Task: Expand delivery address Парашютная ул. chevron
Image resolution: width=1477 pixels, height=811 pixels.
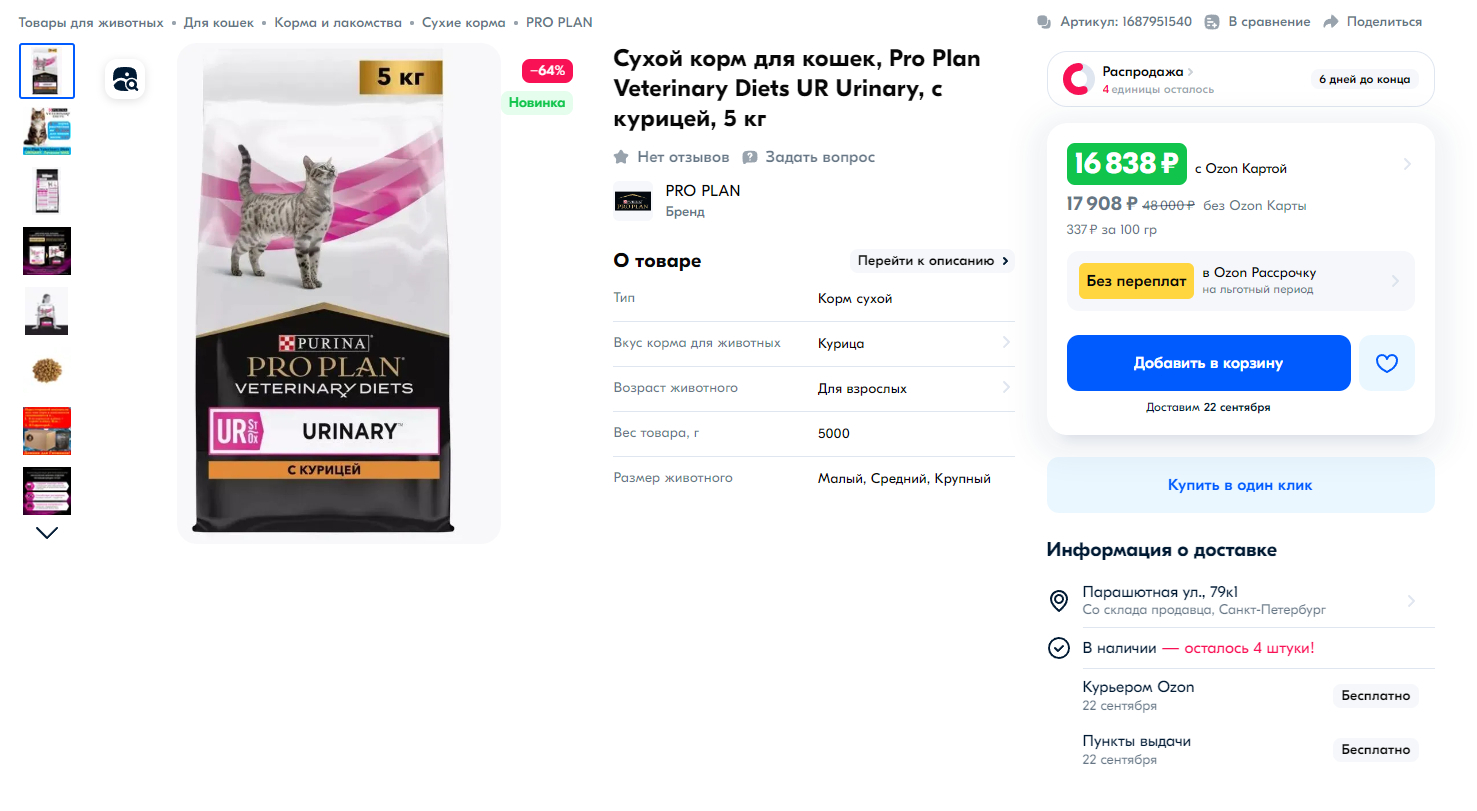Action: (x=1411, y=601)
